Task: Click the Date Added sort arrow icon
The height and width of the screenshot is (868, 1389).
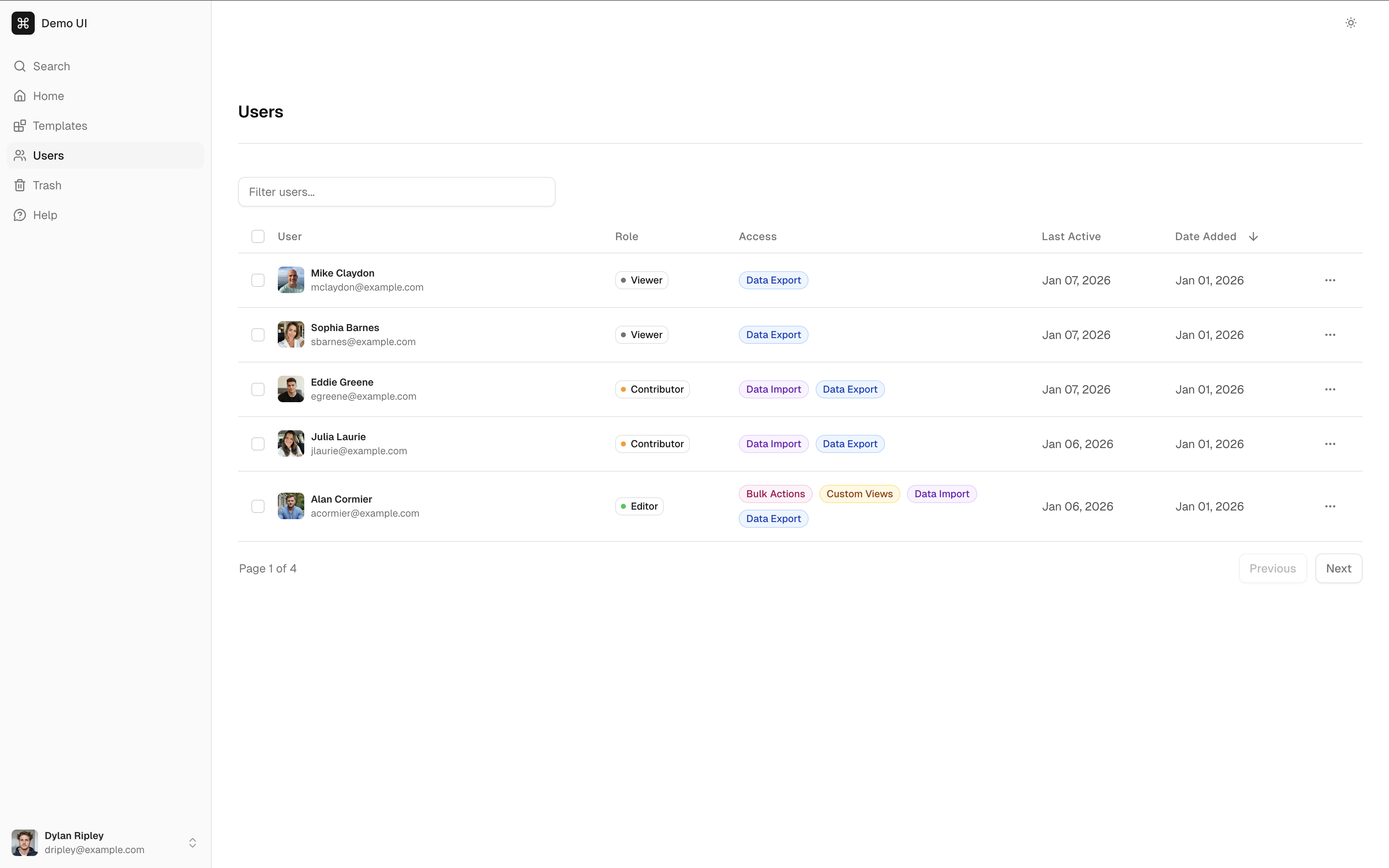Action: coord(1253,236)
